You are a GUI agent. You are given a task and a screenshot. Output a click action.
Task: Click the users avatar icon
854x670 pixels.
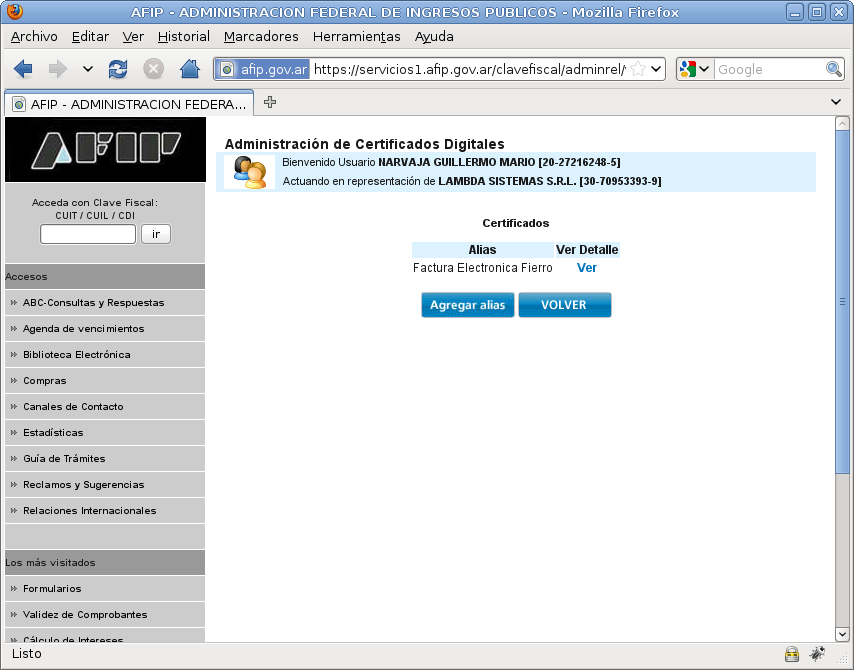[x=249, y=172]
